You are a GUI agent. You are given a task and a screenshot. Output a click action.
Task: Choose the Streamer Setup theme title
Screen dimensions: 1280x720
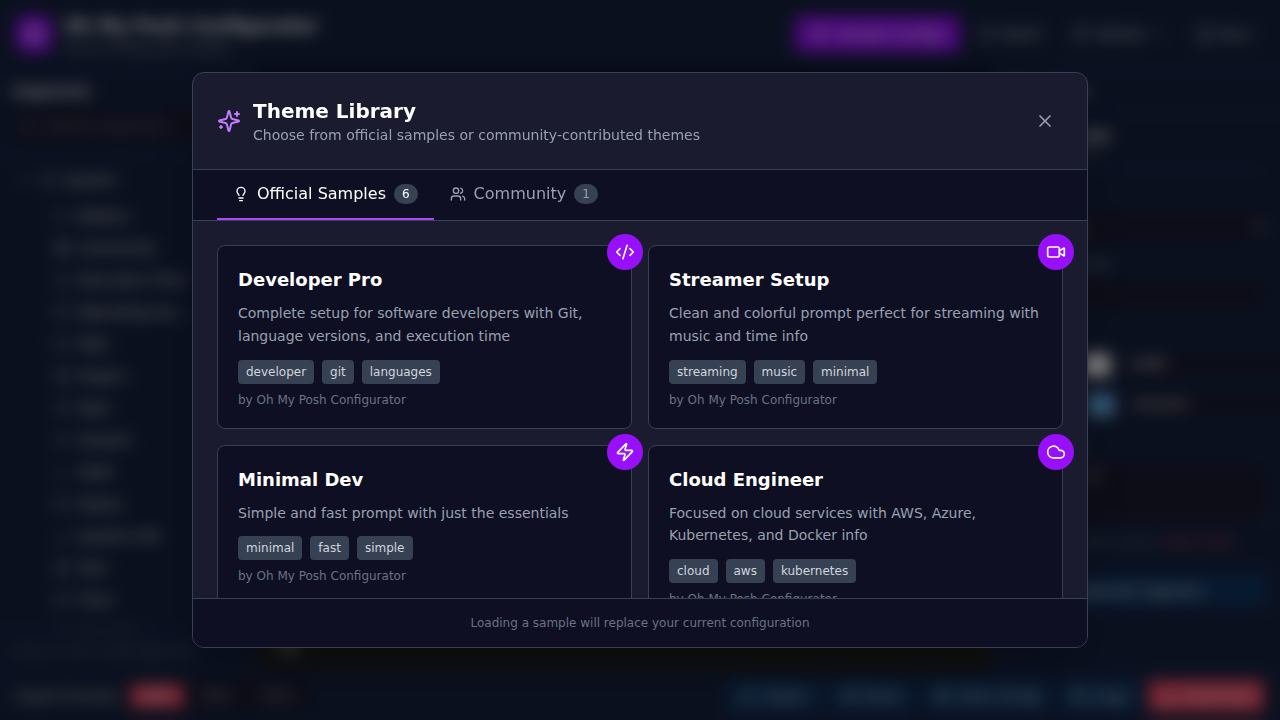(x=748, y=280)
